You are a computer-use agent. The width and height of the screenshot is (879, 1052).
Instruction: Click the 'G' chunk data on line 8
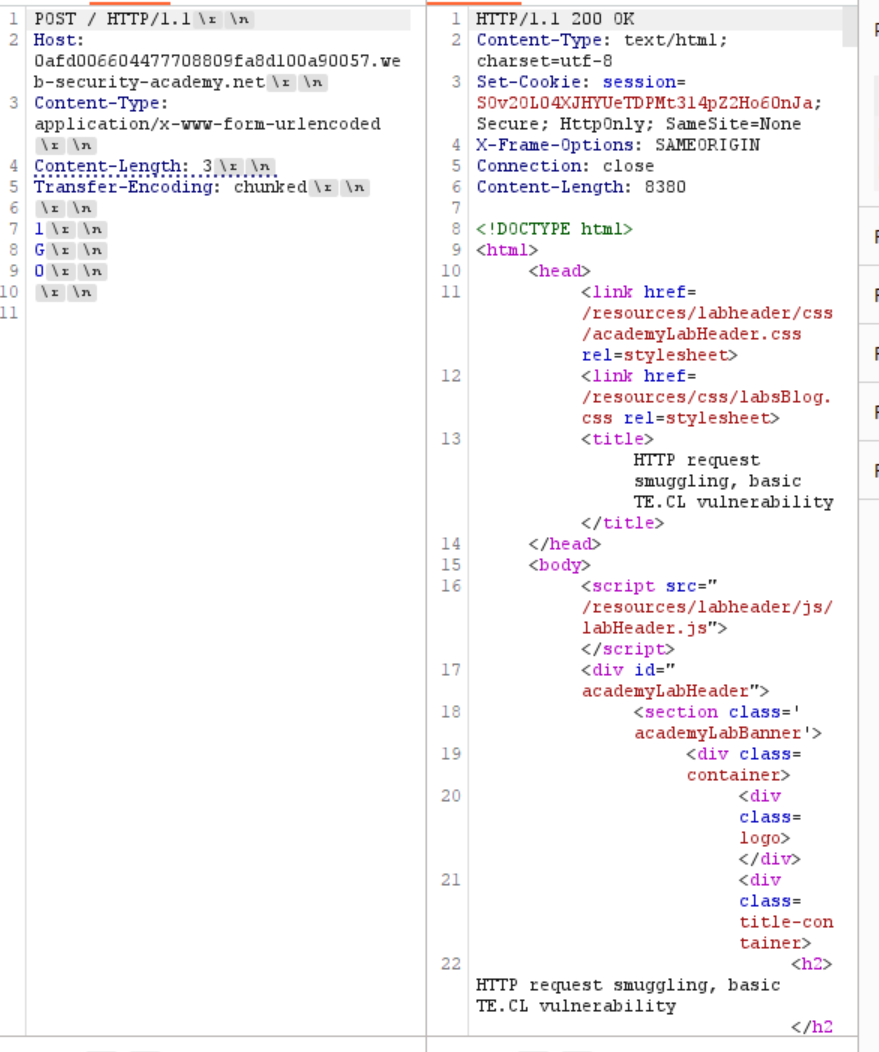pos(40,250)
